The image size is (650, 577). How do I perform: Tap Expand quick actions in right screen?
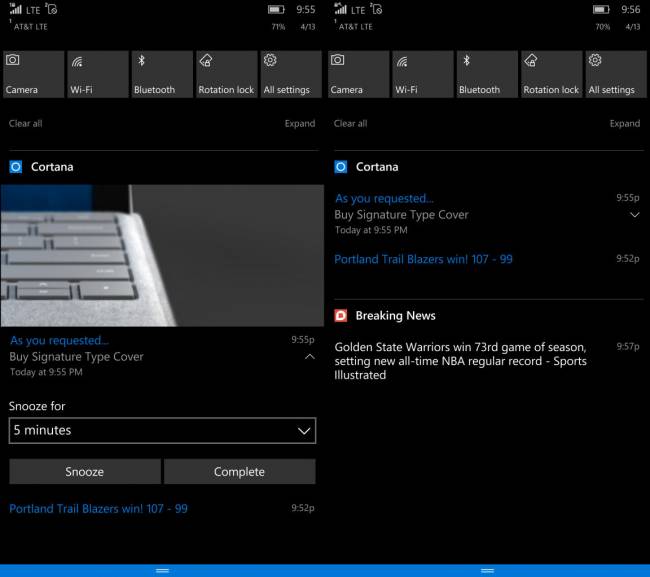pos(625,124)
